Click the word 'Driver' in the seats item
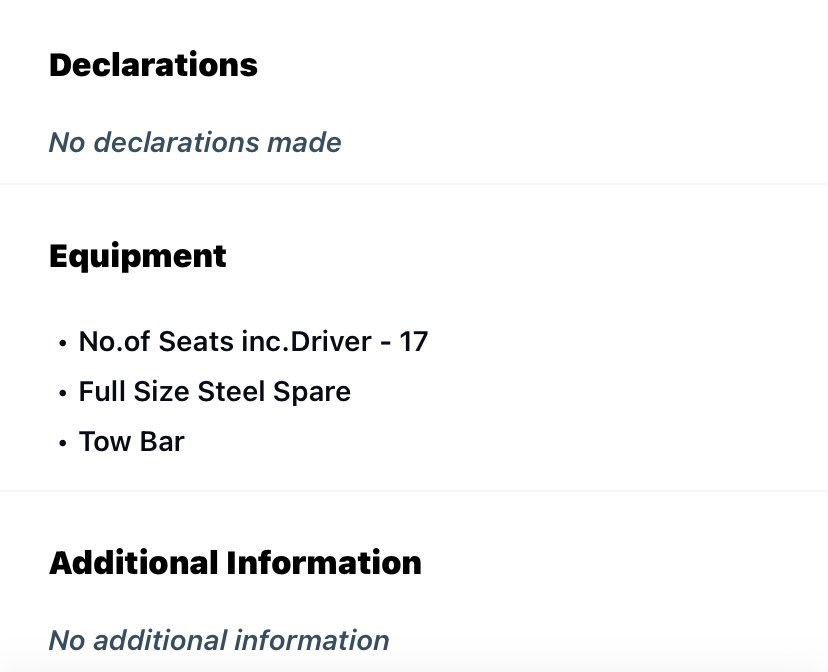 click(x=331, y=341)
